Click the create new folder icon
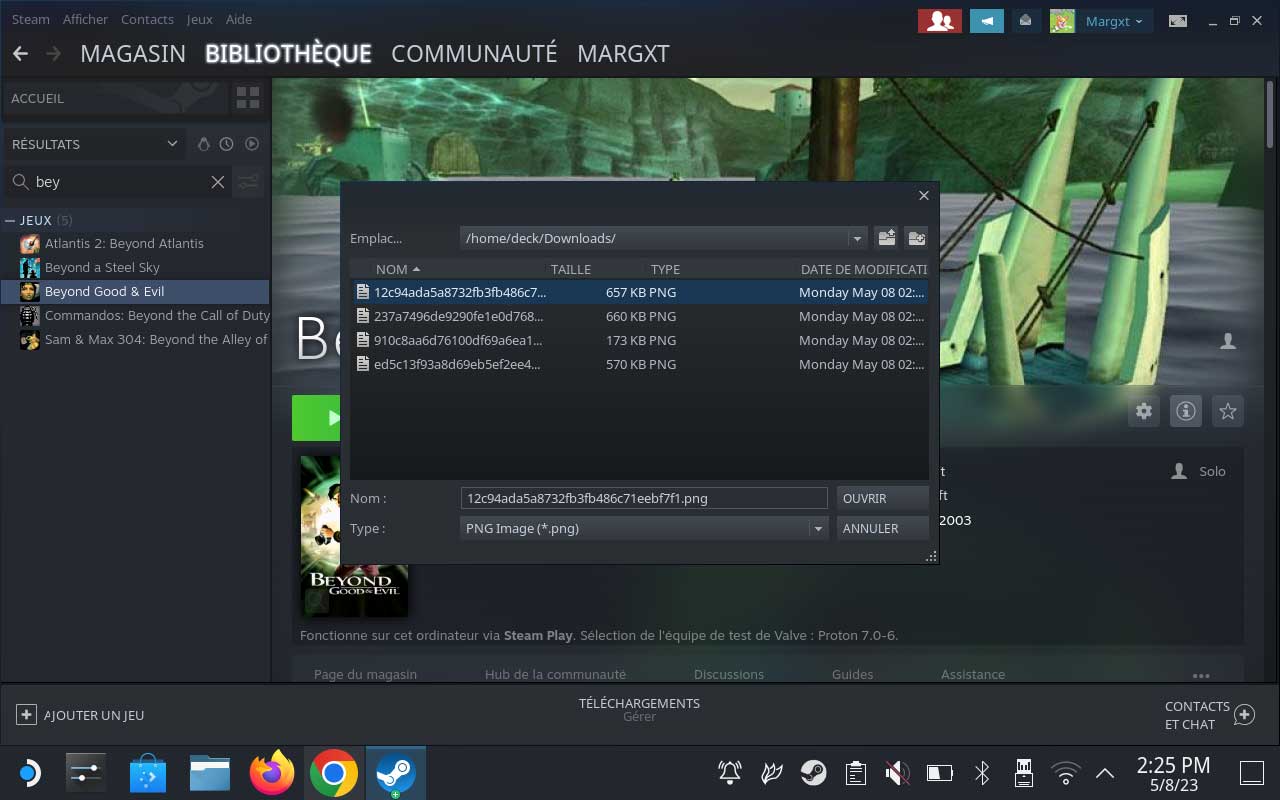The height and width of the screenshot is (800, 1280). (916, 237)
